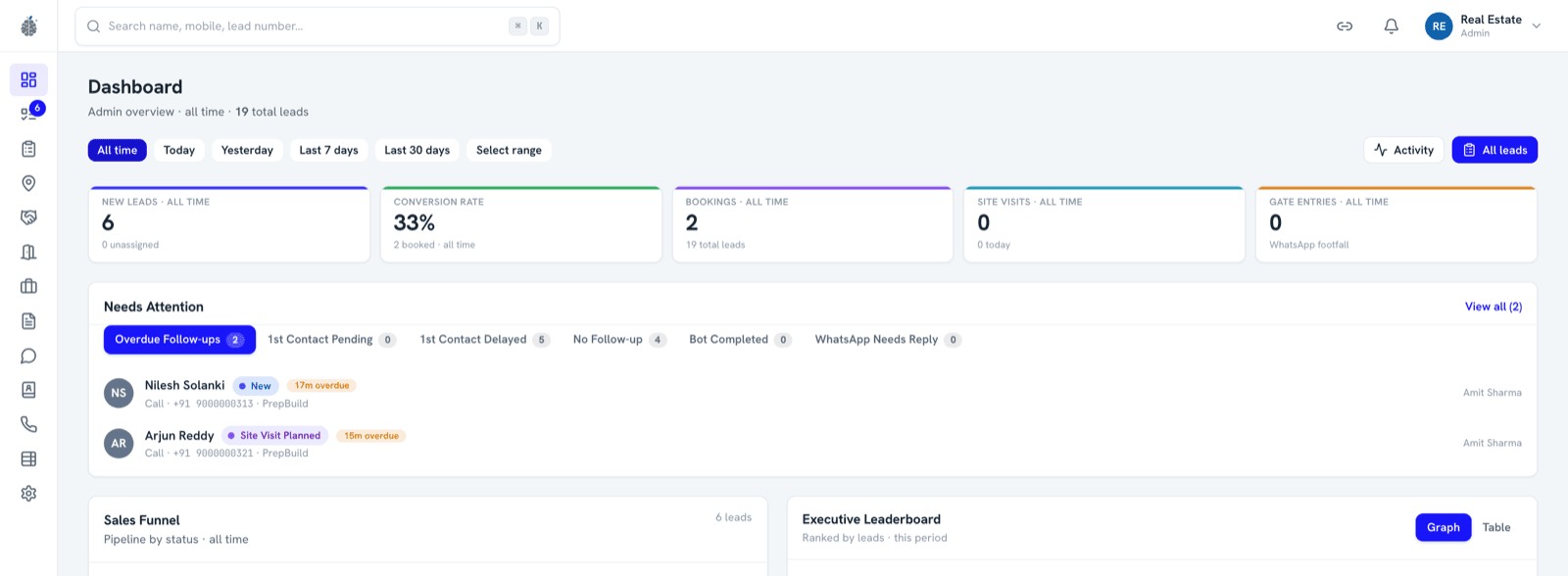Open the door gate icon in sidebar

[28, 252]
